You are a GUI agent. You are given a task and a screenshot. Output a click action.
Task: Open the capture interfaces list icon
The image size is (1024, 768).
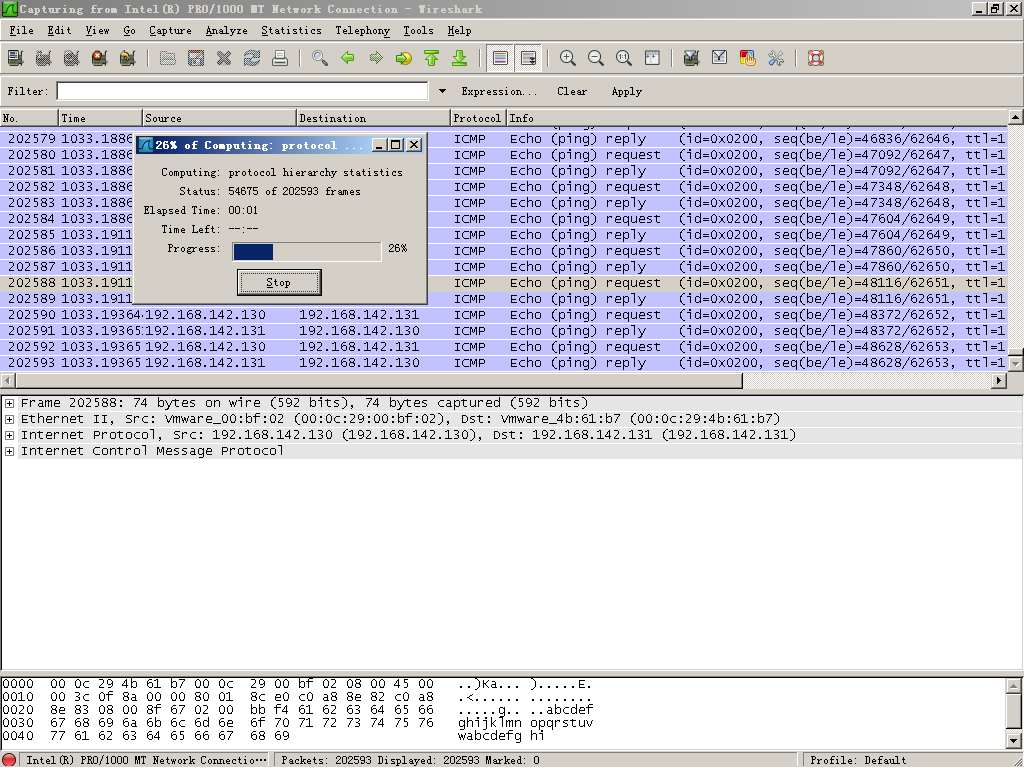point(16,58)
